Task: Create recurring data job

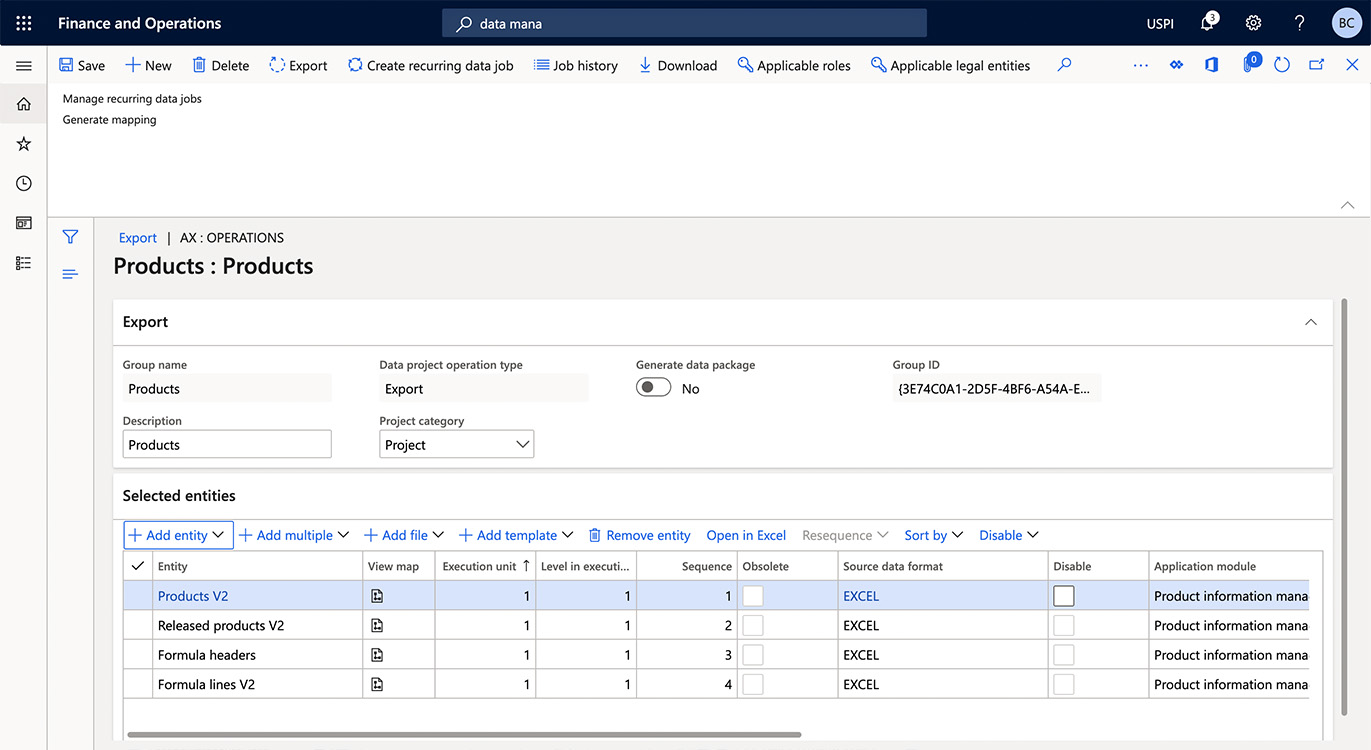Action: point(431,65)
